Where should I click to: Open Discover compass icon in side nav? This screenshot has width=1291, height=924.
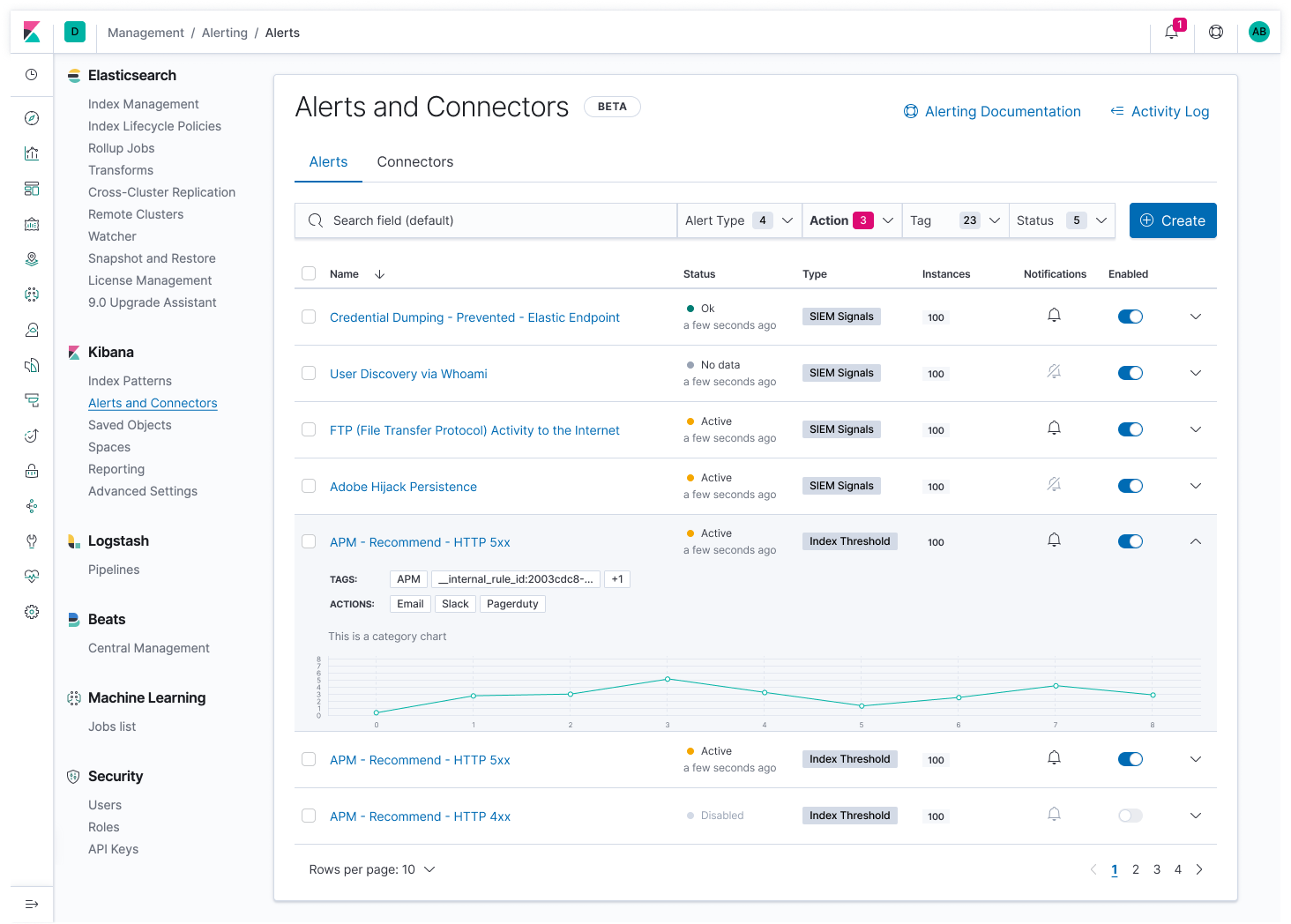(32, 118)
